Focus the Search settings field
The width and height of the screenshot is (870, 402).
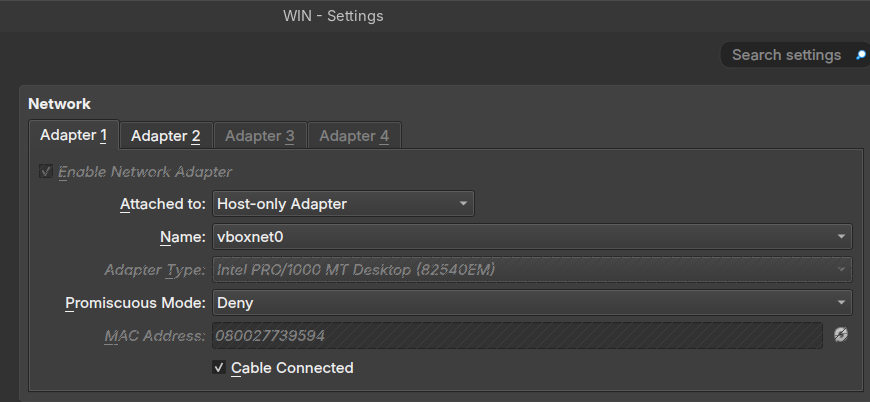tap(786, 55)
